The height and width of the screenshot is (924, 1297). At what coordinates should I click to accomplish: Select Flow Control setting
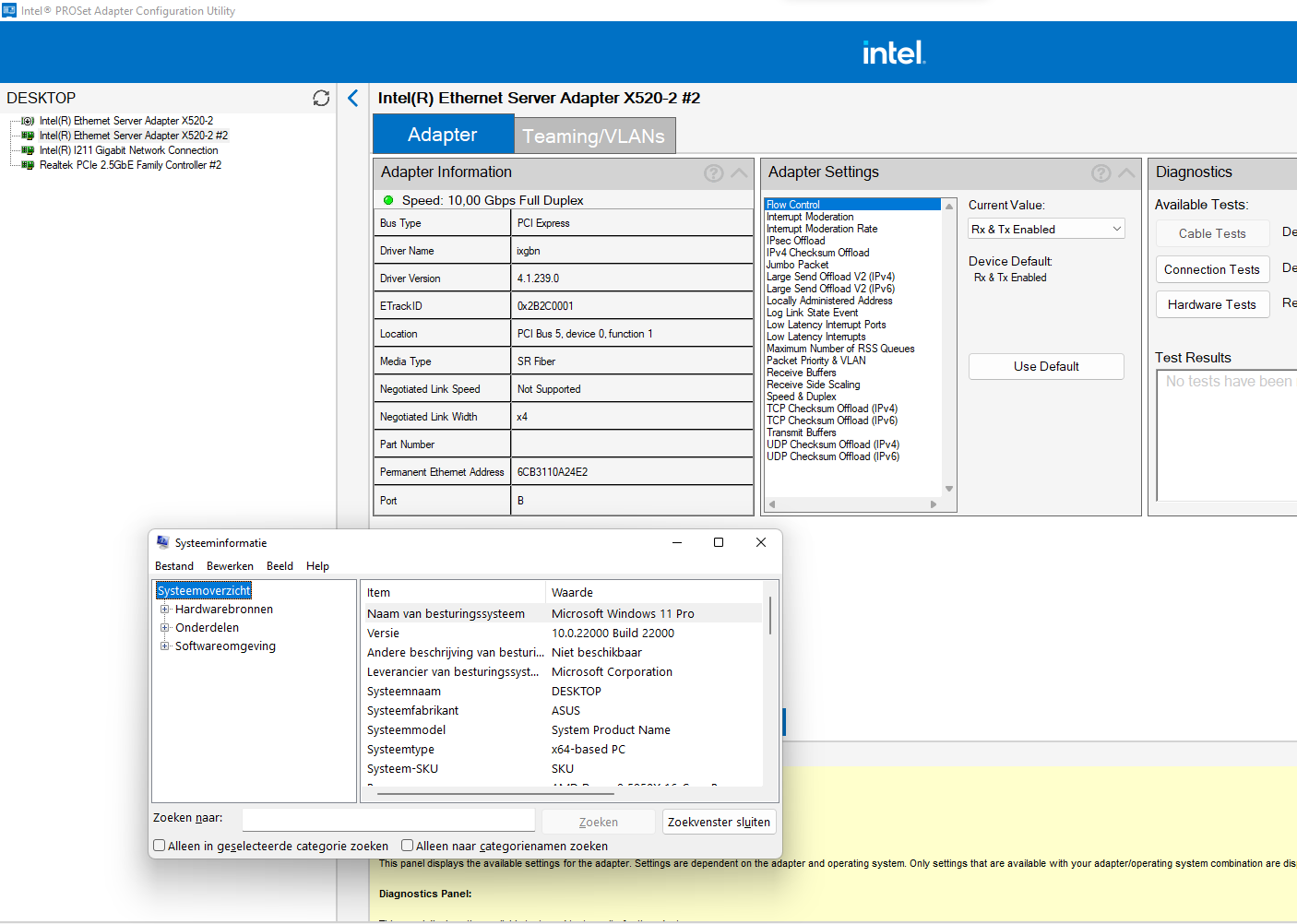[853, 205]
